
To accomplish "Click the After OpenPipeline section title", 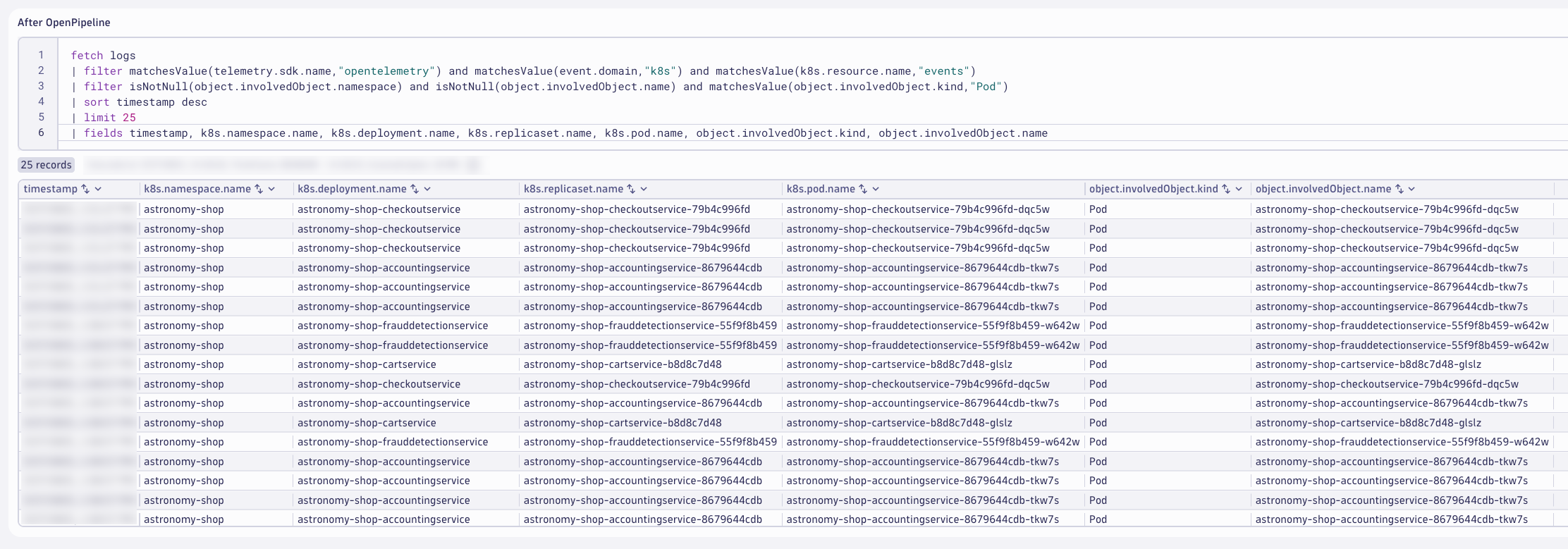I will click(64, 23).
